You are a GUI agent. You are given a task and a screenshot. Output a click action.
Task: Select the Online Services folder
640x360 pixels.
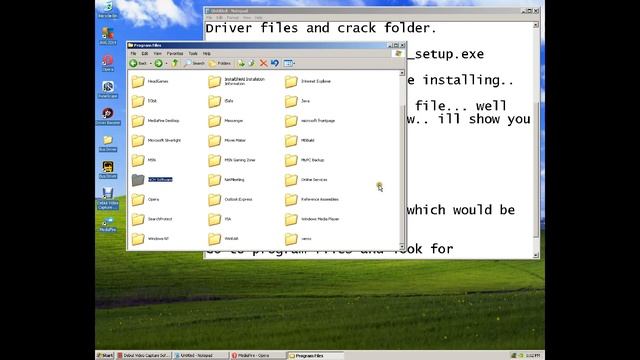pyautogui.click(x=306, y=180)
